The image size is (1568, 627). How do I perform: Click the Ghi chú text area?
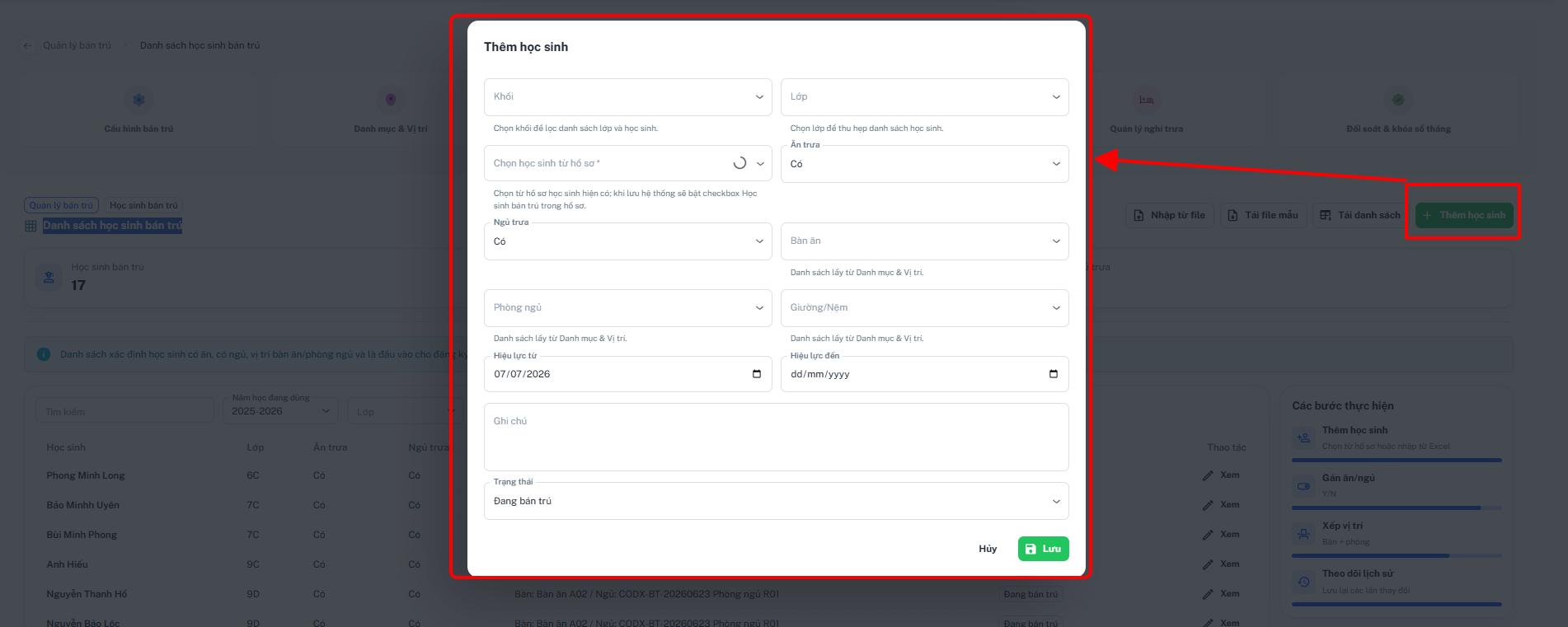[x=777, y=437]
